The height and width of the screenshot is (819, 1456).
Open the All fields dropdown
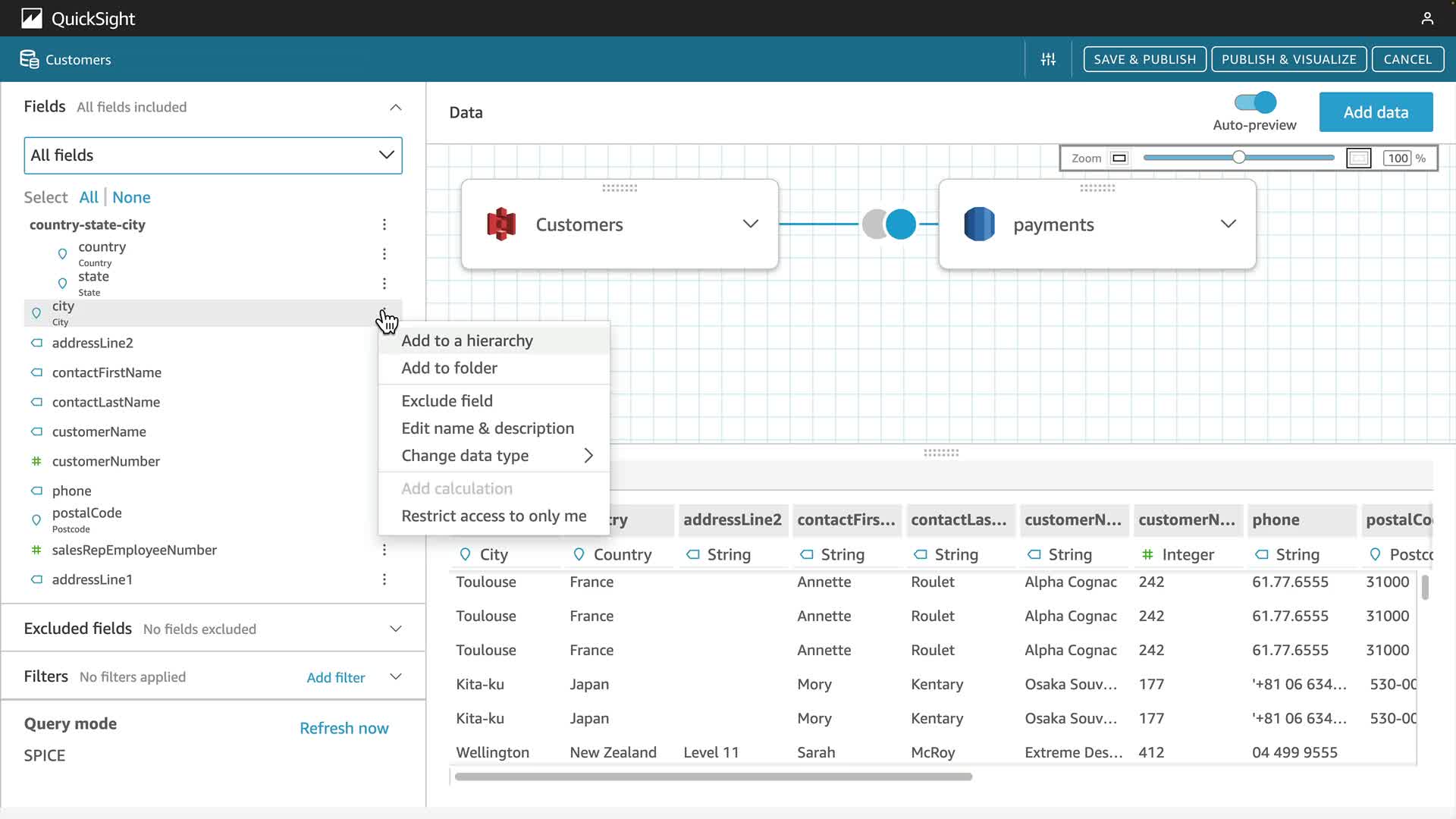pyautogui.click(x=213, y=155)
